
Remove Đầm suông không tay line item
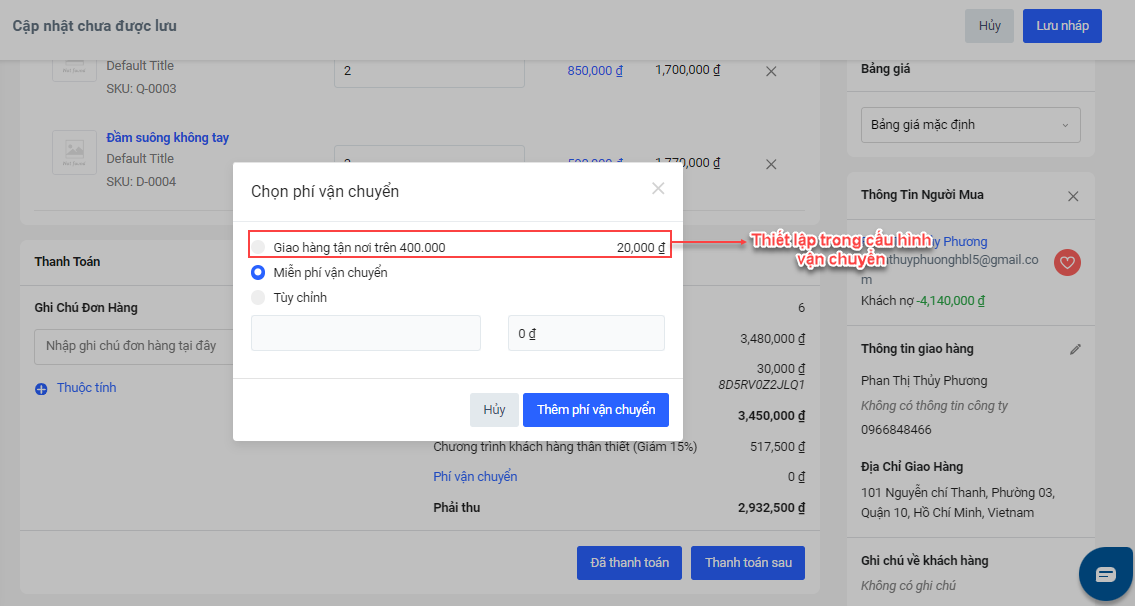771,164
